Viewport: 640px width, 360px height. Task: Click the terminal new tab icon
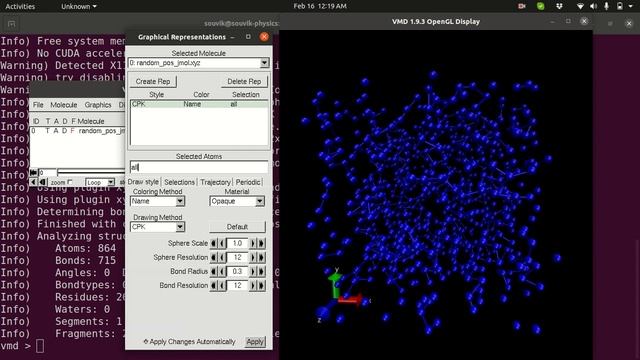point(11,24)
